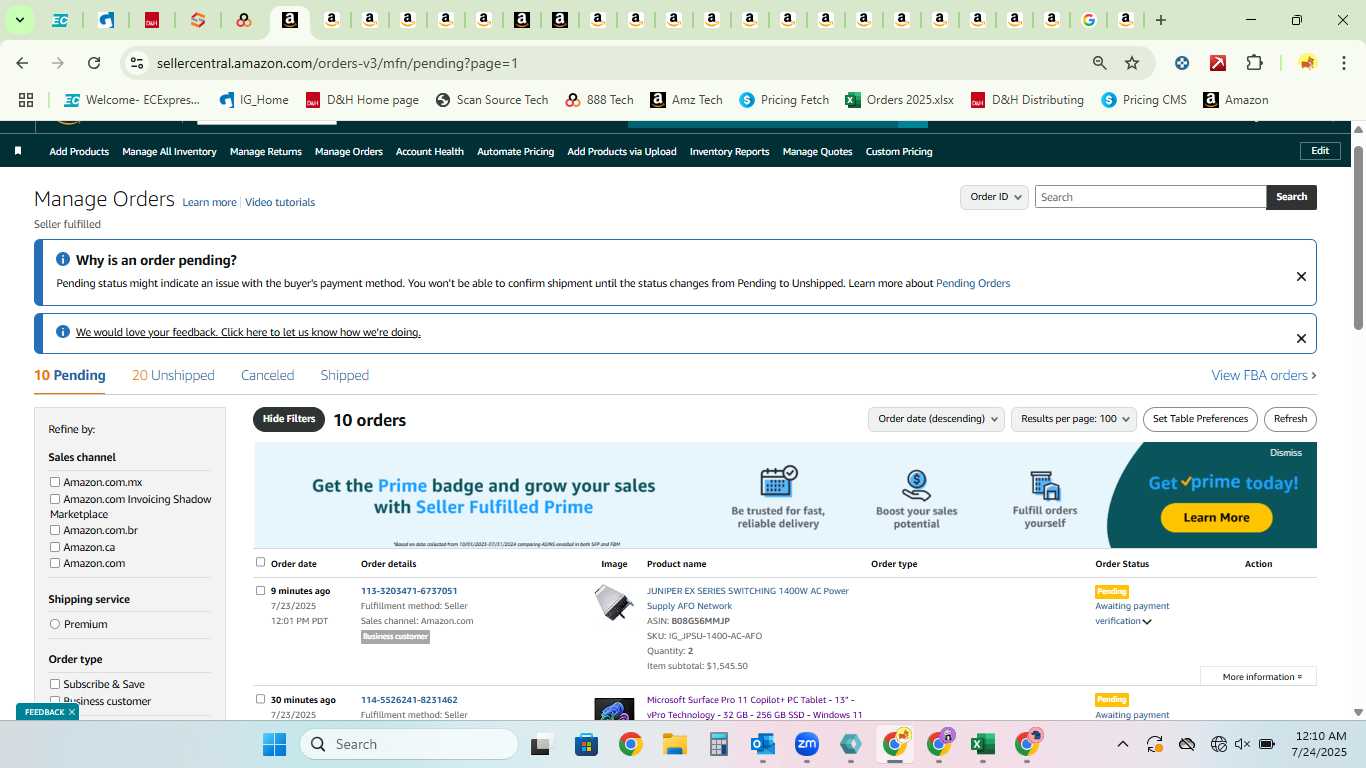Click the info icon beside 'Why is an order pending?'
Screen dimensions: 1366x768
63,259
